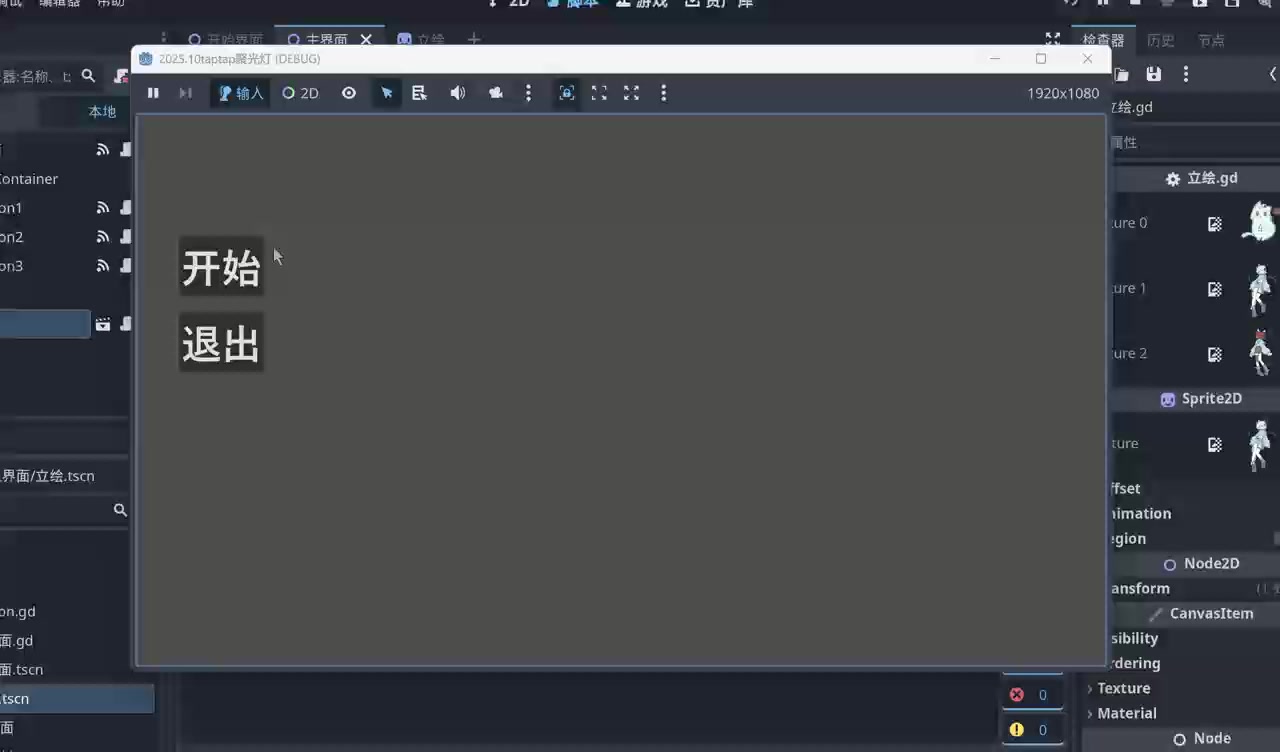Open the window size options three-dot menu

coord(663,93)
